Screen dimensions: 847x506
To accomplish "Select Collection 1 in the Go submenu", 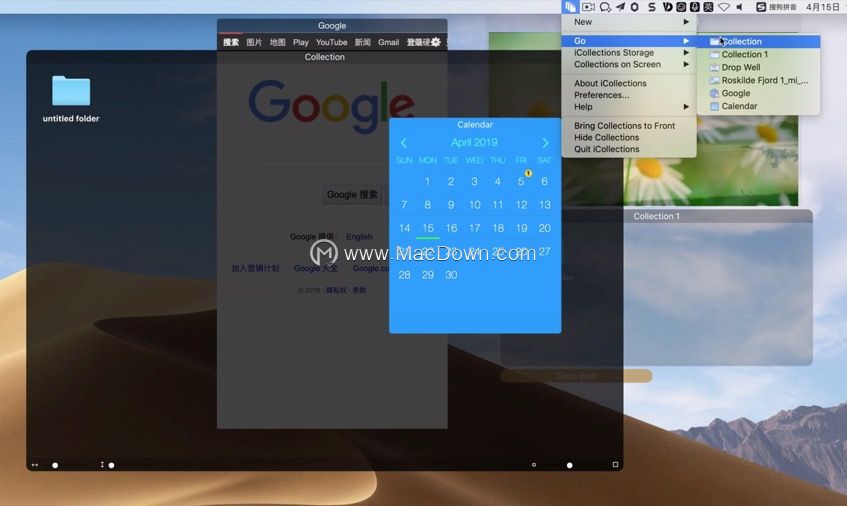I will pyautogui.click(x=758, y=55).
